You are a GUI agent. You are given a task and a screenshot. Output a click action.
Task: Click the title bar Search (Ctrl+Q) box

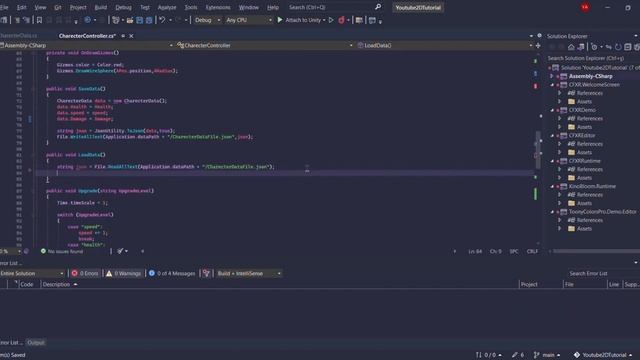[x=335, y=7]
